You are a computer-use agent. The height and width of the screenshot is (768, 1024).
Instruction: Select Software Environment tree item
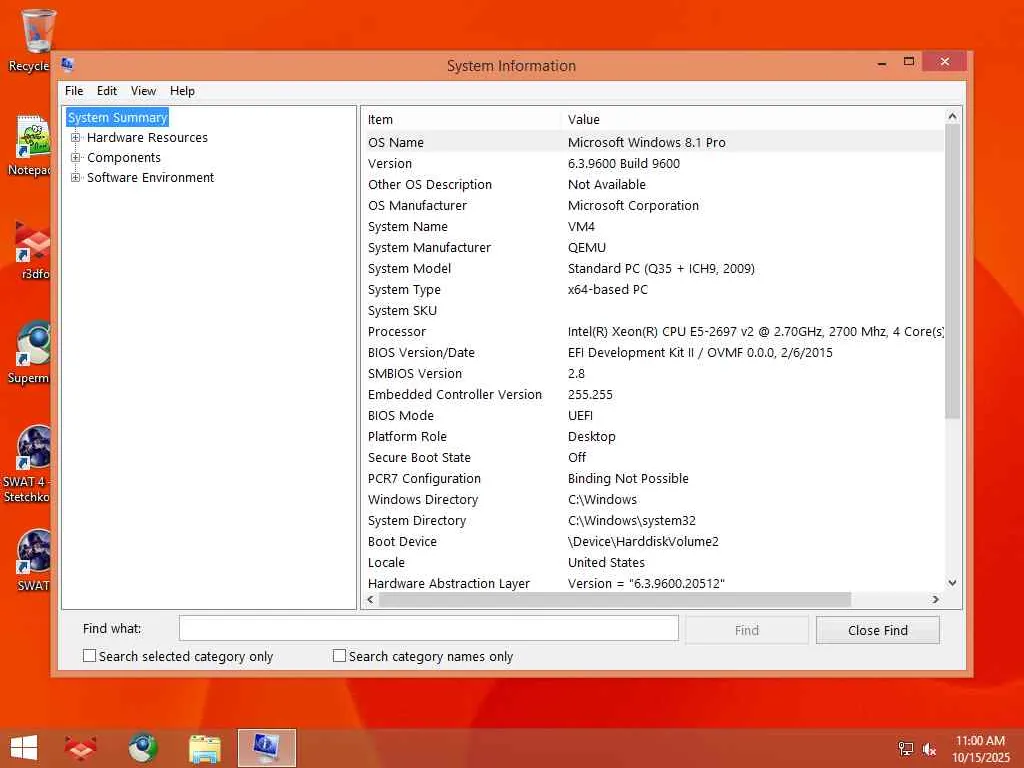click(x=150, y=178)
